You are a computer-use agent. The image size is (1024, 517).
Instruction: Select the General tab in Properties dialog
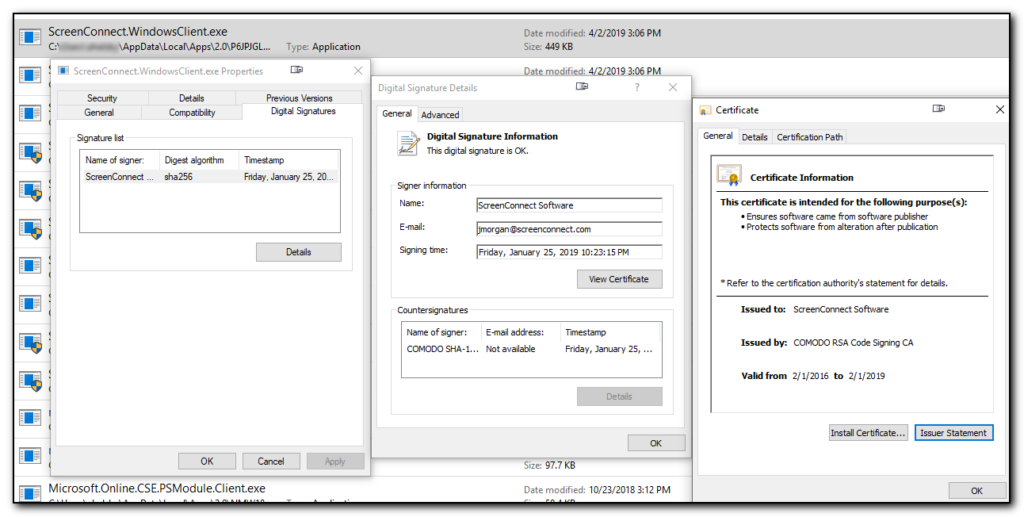coord(99,112)
